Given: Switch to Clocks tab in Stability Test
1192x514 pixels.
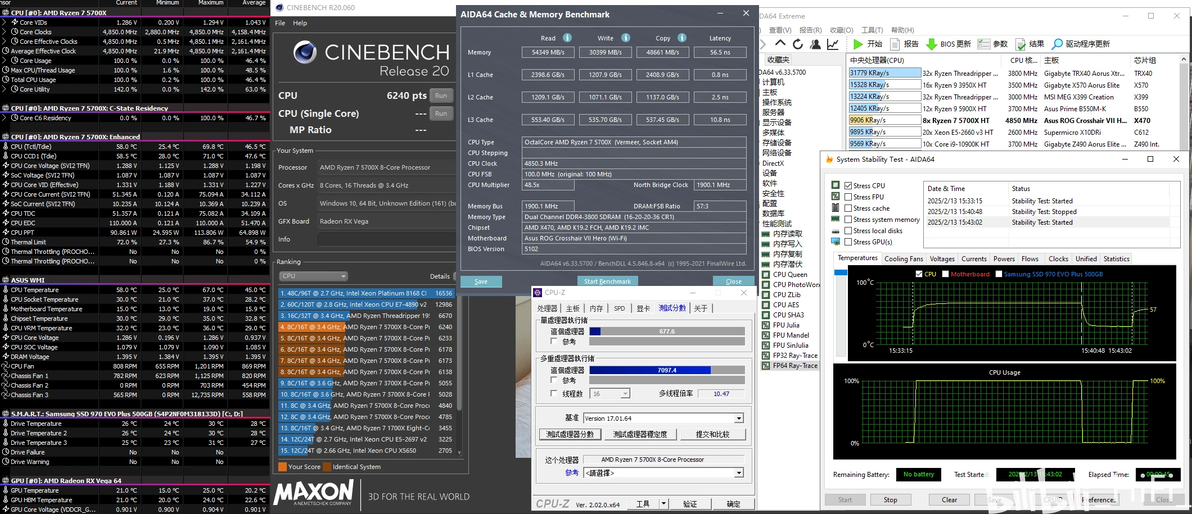Looking at the screenshot, I should pyautogui.click(x=1057, y=259).
